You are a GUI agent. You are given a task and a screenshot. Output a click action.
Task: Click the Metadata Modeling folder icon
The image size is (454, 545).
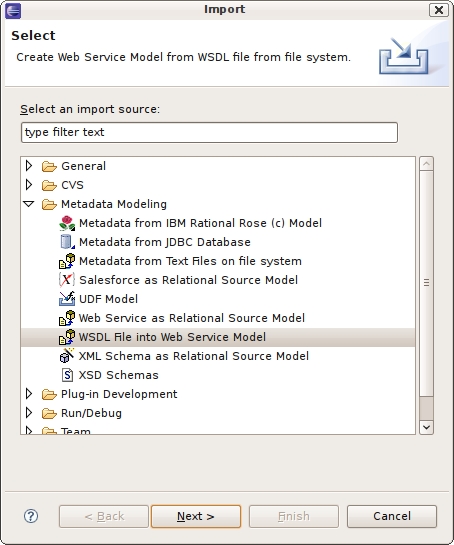[x=49, y=204]
